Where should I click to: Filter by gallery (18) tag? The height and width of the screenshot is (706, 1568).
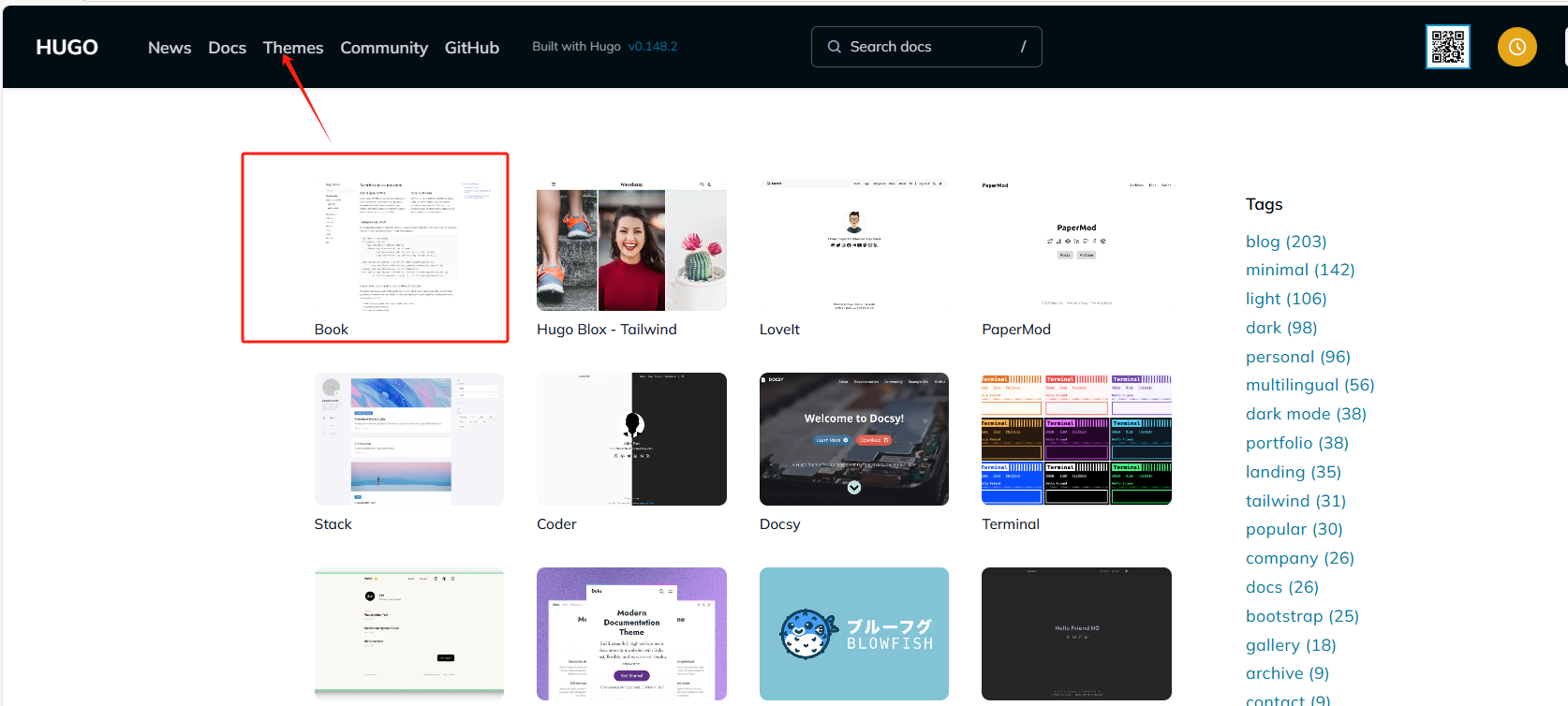click(1291, 645)
